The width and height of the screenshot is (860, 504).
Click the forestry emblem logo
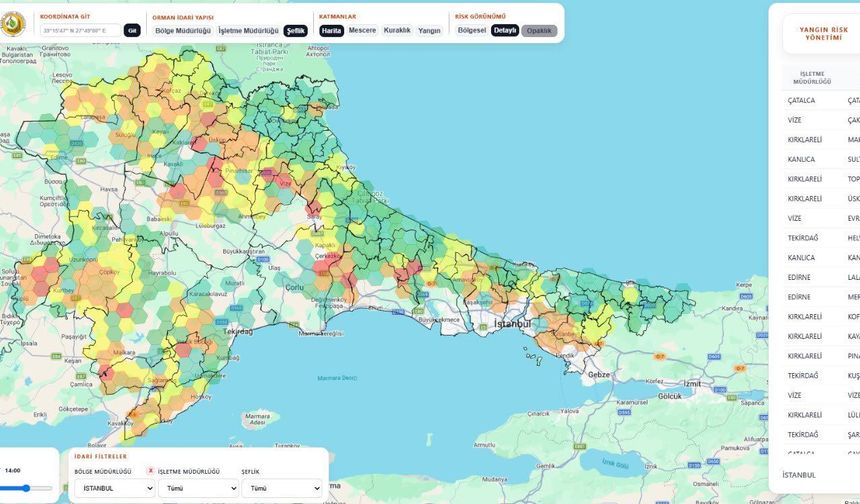point(13,24)
